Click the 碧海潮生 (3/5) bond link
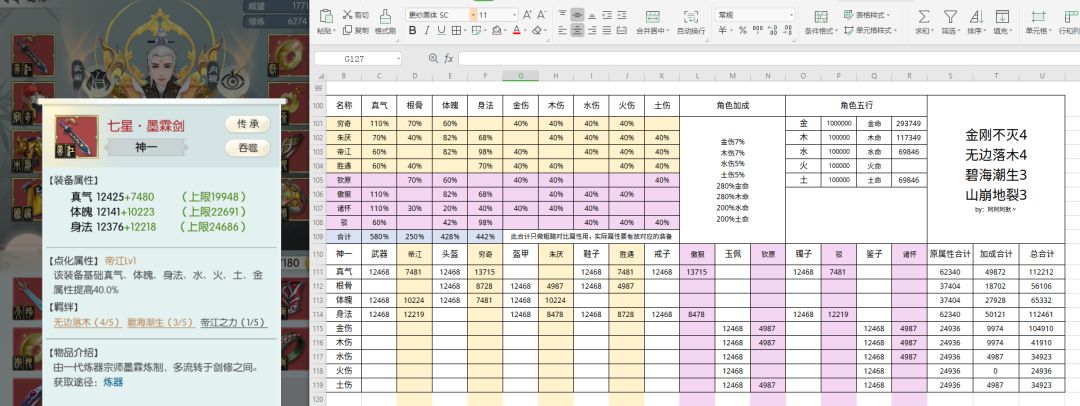 [x=161, y=323]
